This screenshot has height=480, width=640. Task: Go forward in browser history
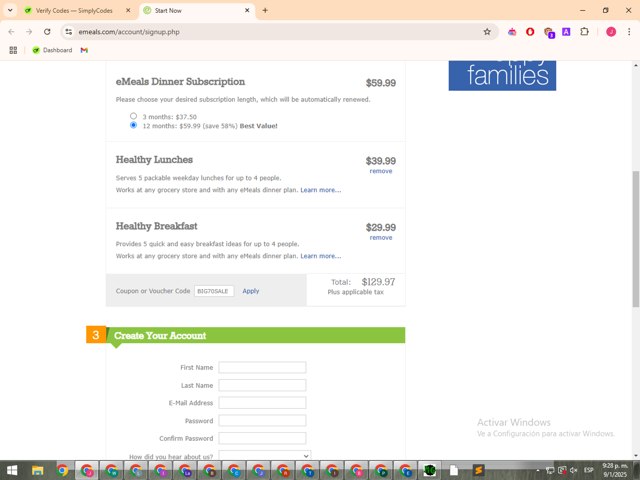[x=29, y=32]
